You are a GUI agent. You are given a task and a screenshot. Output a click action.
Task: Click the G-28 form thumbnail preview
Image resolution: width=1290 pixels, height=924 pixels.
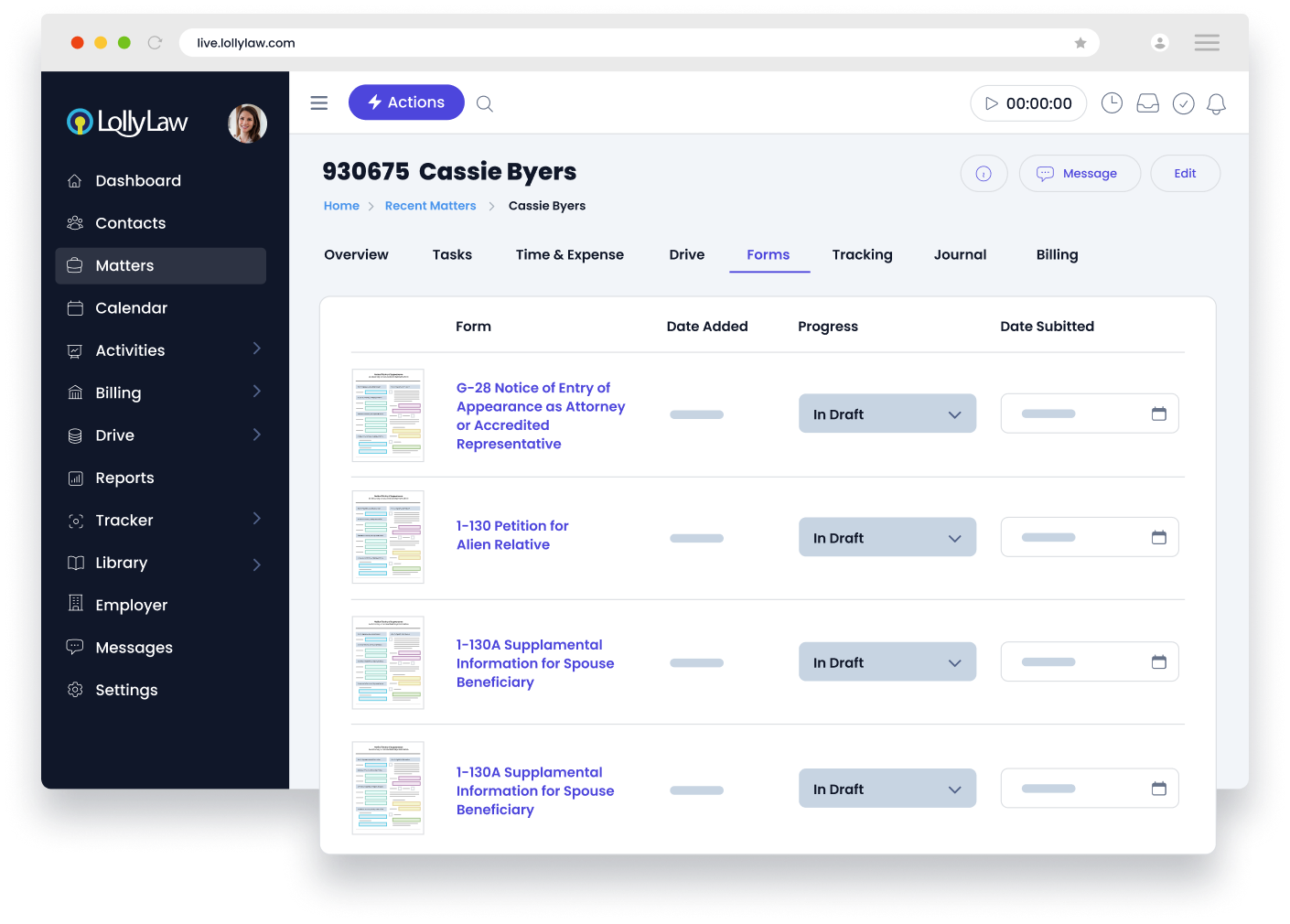388,415
